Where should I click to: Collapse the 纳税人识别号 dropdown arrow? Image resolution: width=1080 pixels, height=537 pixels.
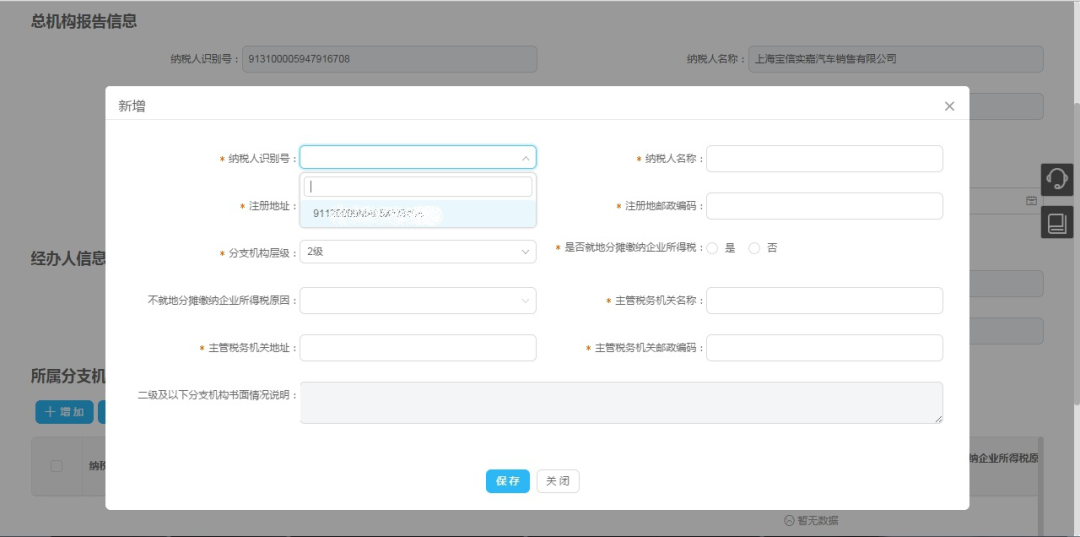[526, 158]
